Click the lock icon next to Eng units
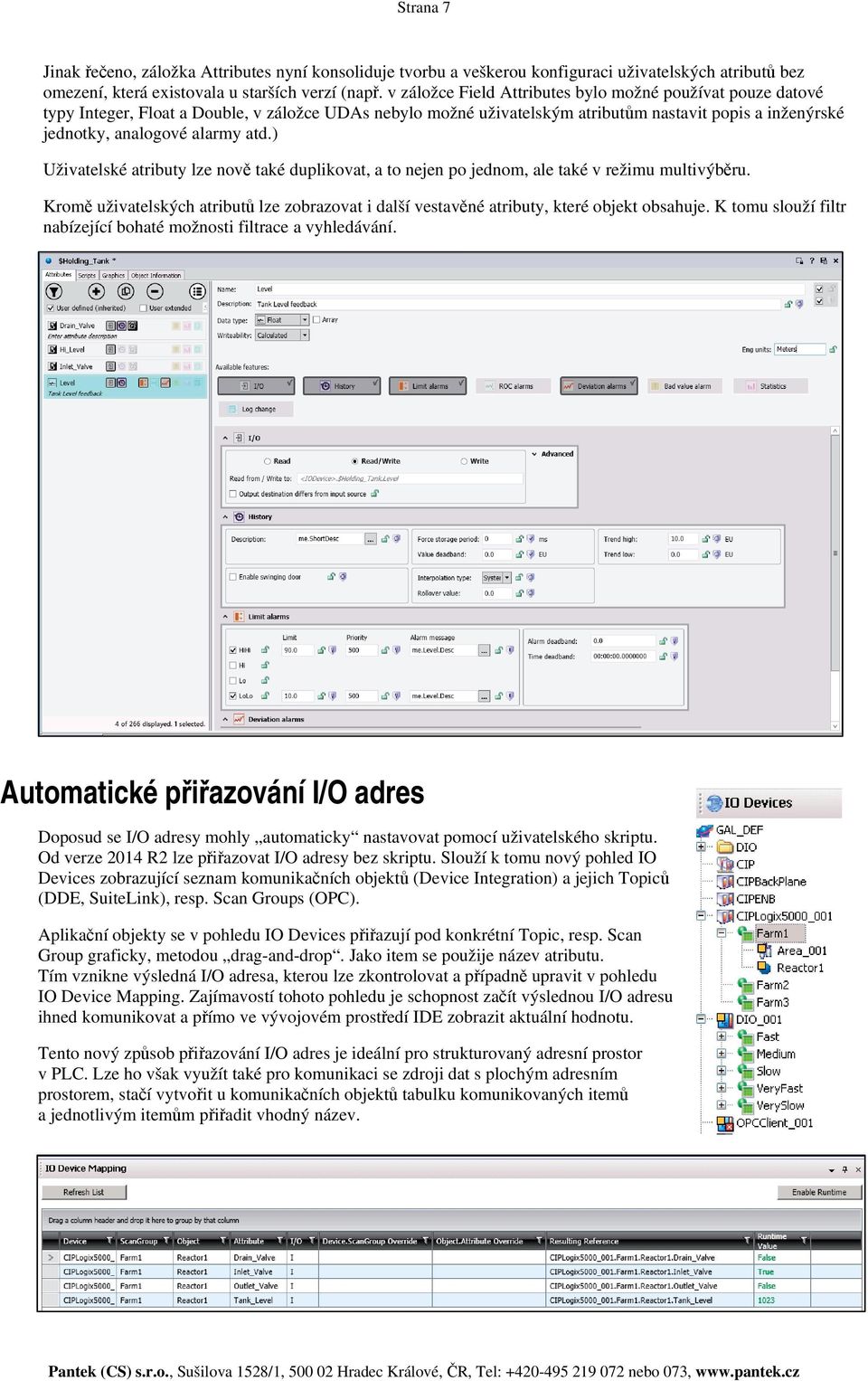This screenshot has height=1381, width=868. pos(833,349)
